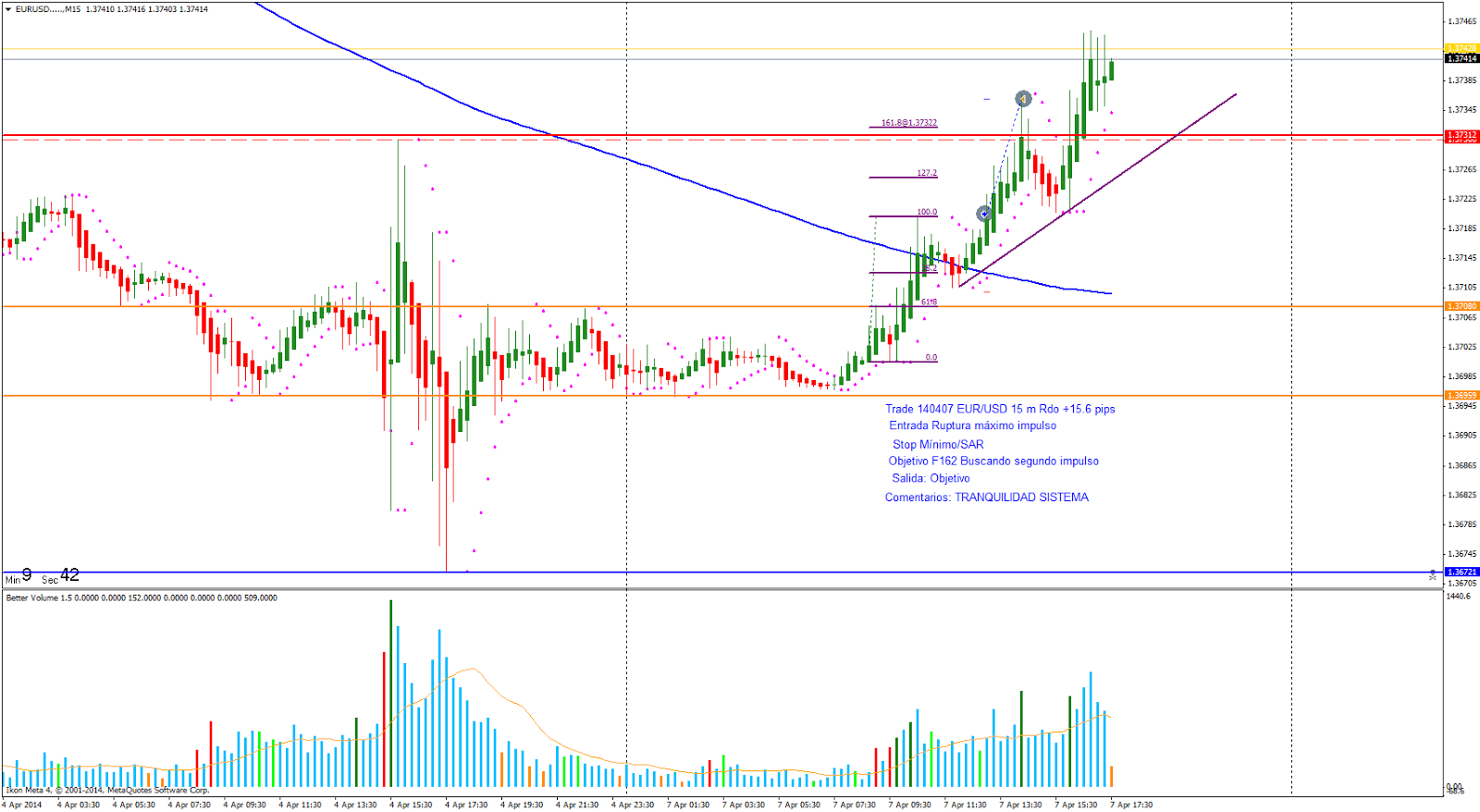Viewport: 1480px width, 812px height.
Task: Click the lower grey entry marker circle
Action: (984, 214)
